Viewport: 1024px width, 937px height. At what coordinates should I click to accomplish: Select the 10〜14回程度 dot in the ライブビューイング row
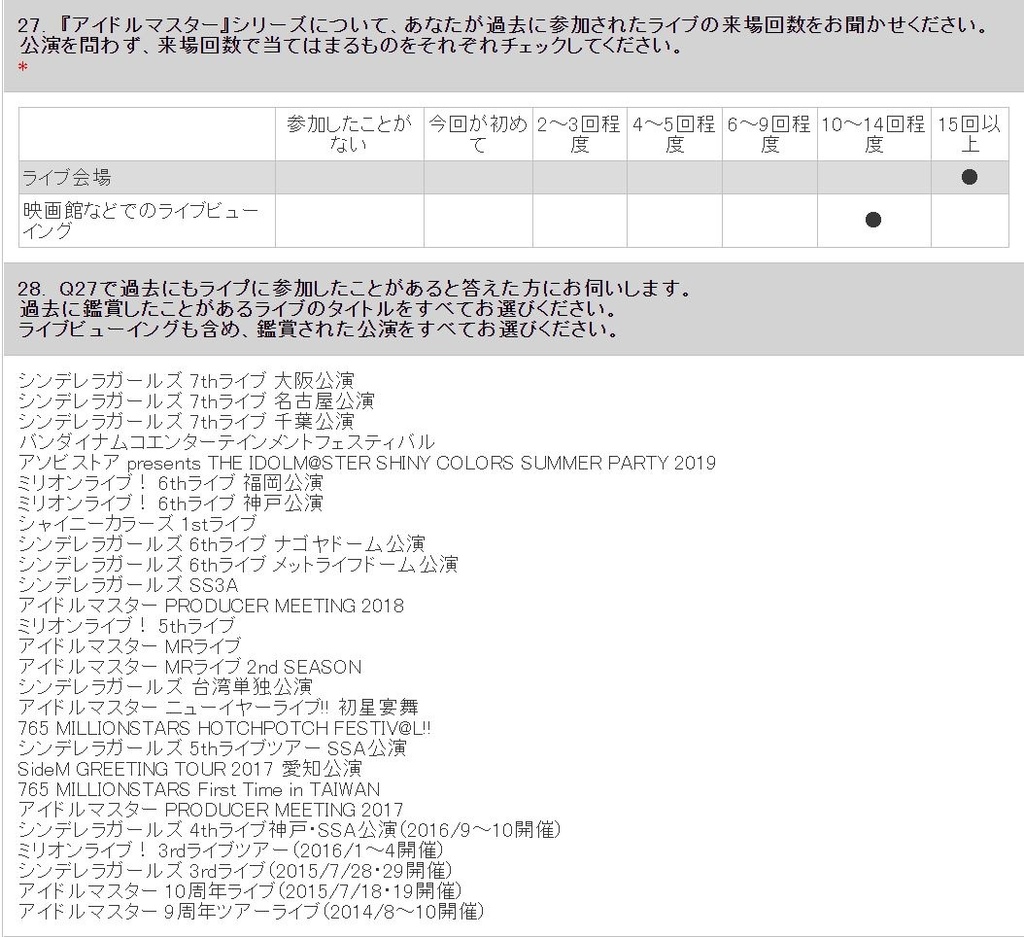pos(873,220)
